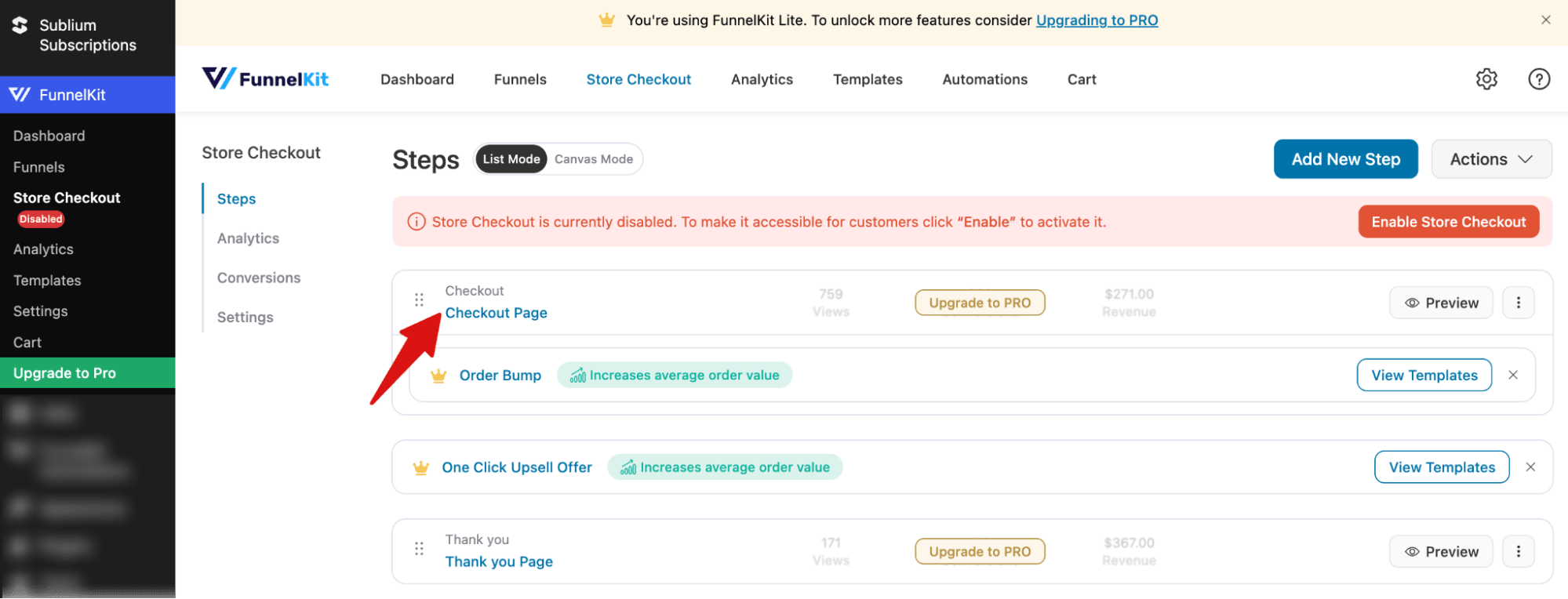Click the Upsell 'Increases average order value' badge

click(725, 467)
